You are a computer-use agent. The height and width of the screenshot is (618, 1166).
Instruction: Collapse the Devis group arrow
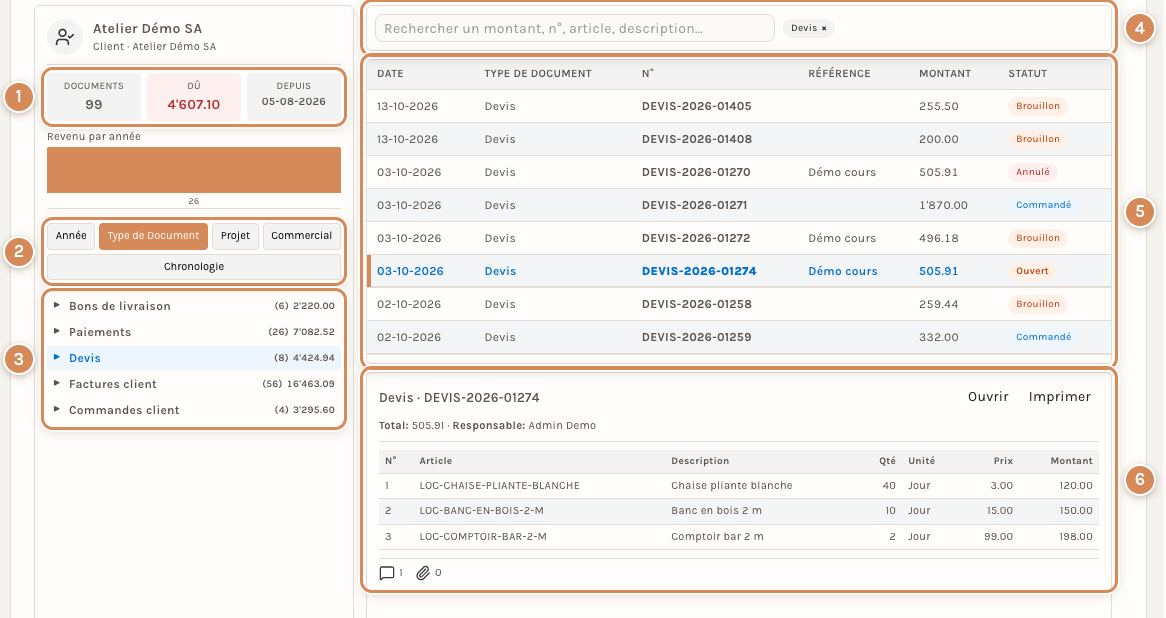(57, 357)
